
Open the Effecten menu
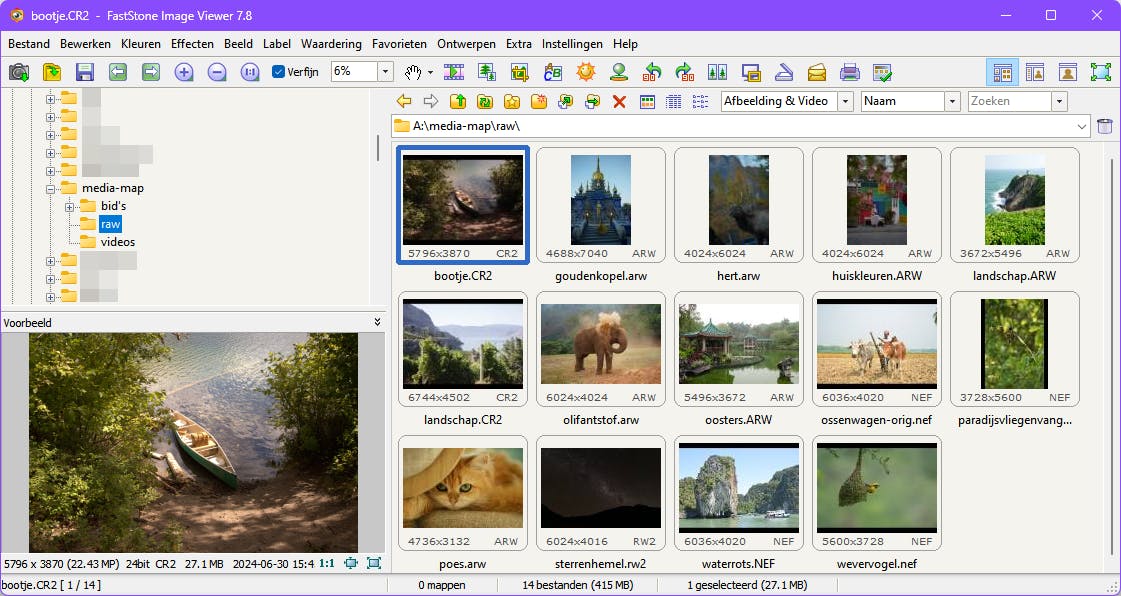click(192, 44)
